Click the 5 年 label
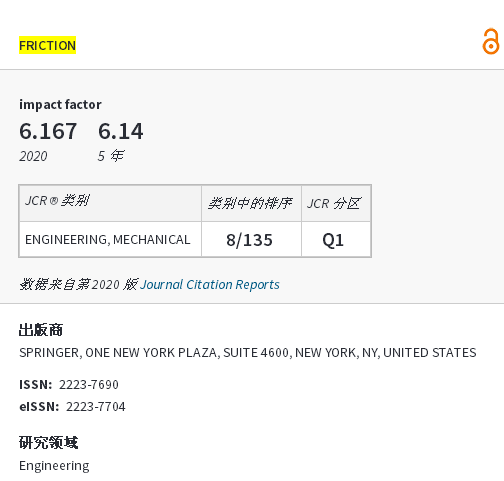This screenshot has height=481, width=504. click(x=111, y=156)
